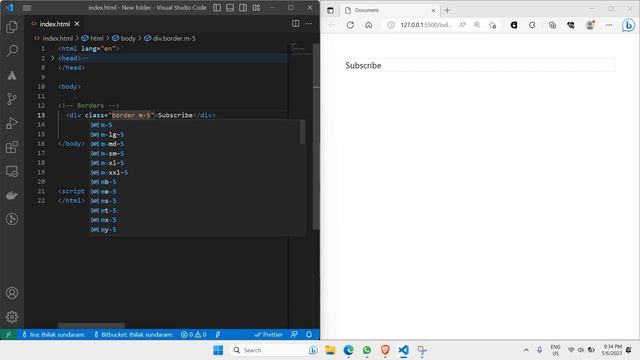Open Edge Collections icon

(552, 25)
